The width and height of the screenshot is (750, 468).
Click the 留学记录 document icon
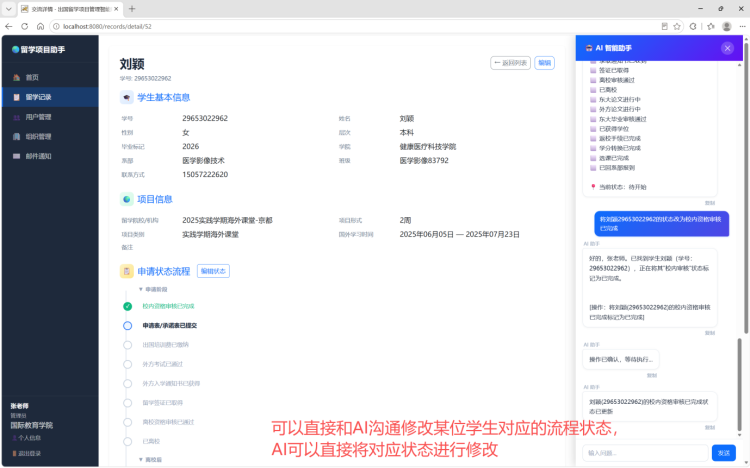click(x=16, y=97)
